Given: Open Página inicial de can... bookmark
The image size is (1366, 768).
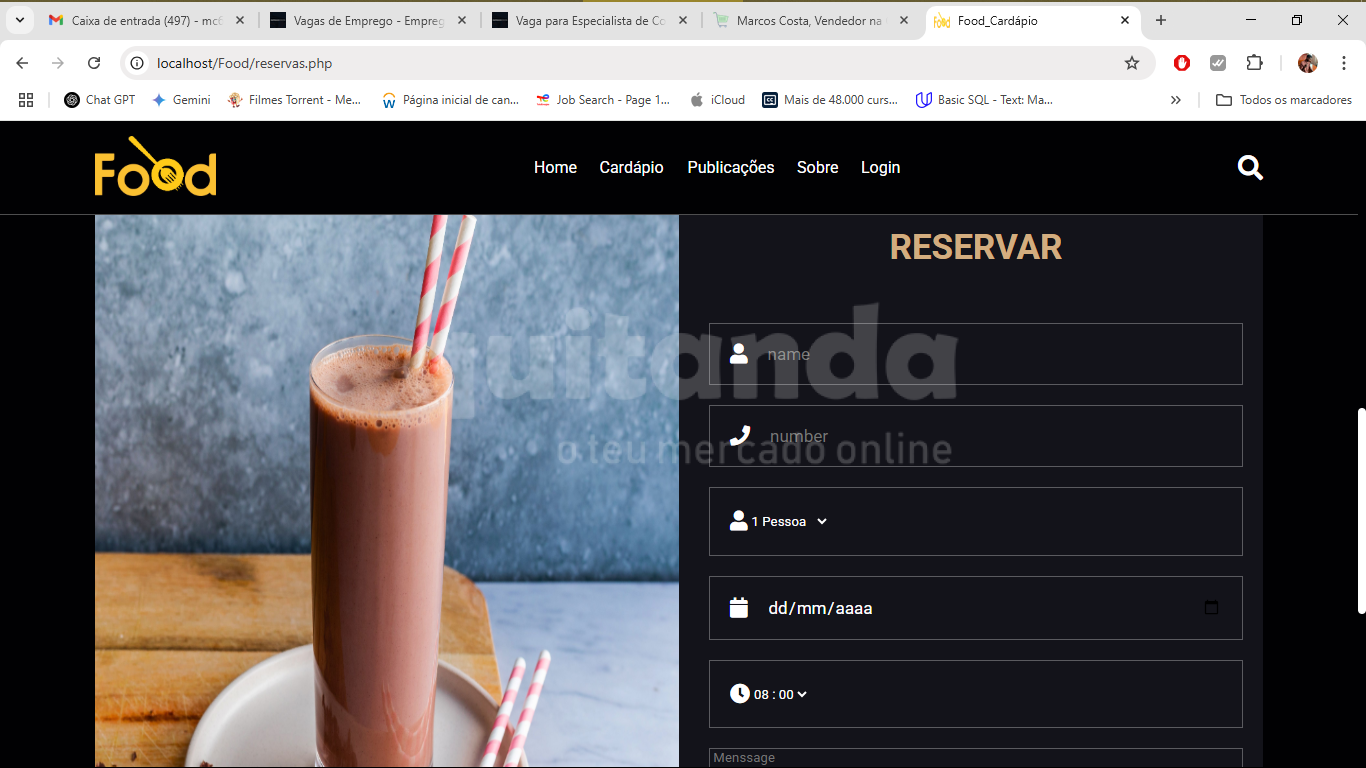Looking at the screenshot, I should pos(450,100).
